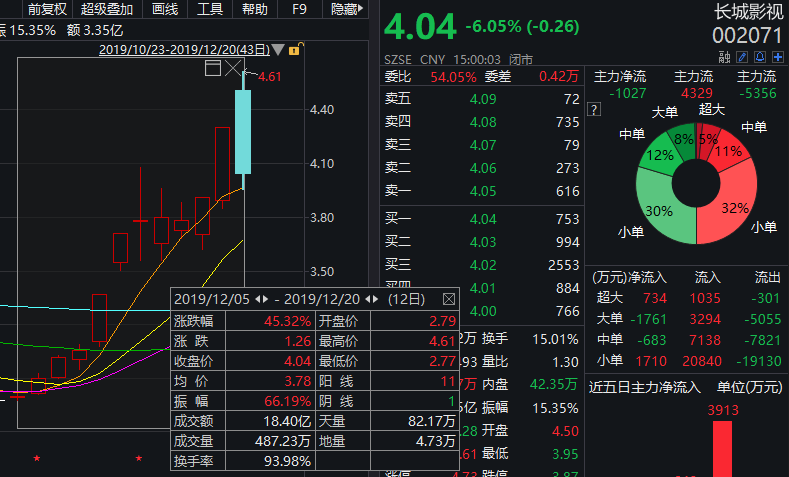Step start date 2019/12/05 forward with right arrow
The height and width of the screenshot is (477, 789).
265,299
